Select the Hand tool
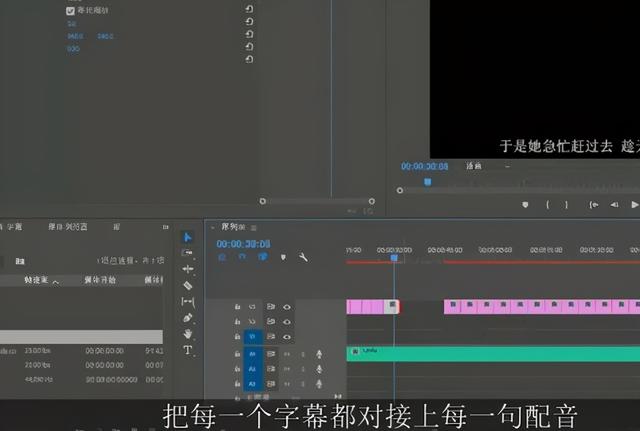 [187, 334]
